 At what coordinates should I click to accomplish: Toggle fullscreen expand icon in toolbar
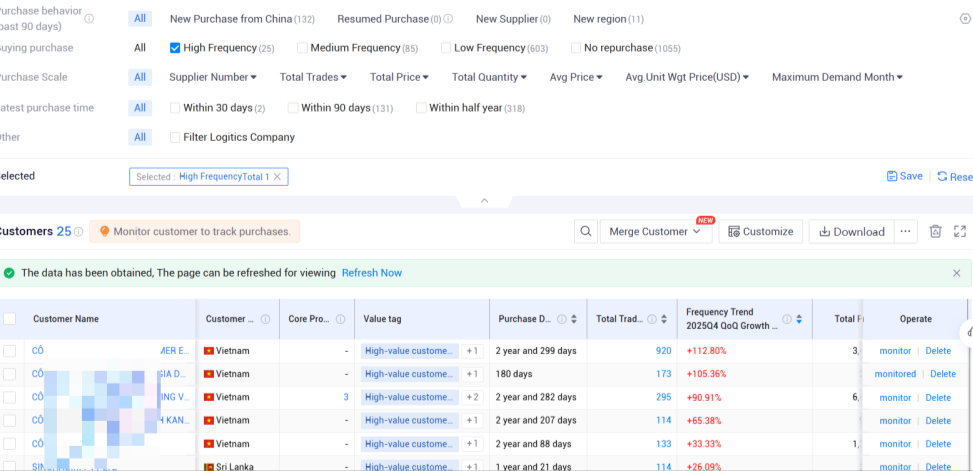[960, 231]
